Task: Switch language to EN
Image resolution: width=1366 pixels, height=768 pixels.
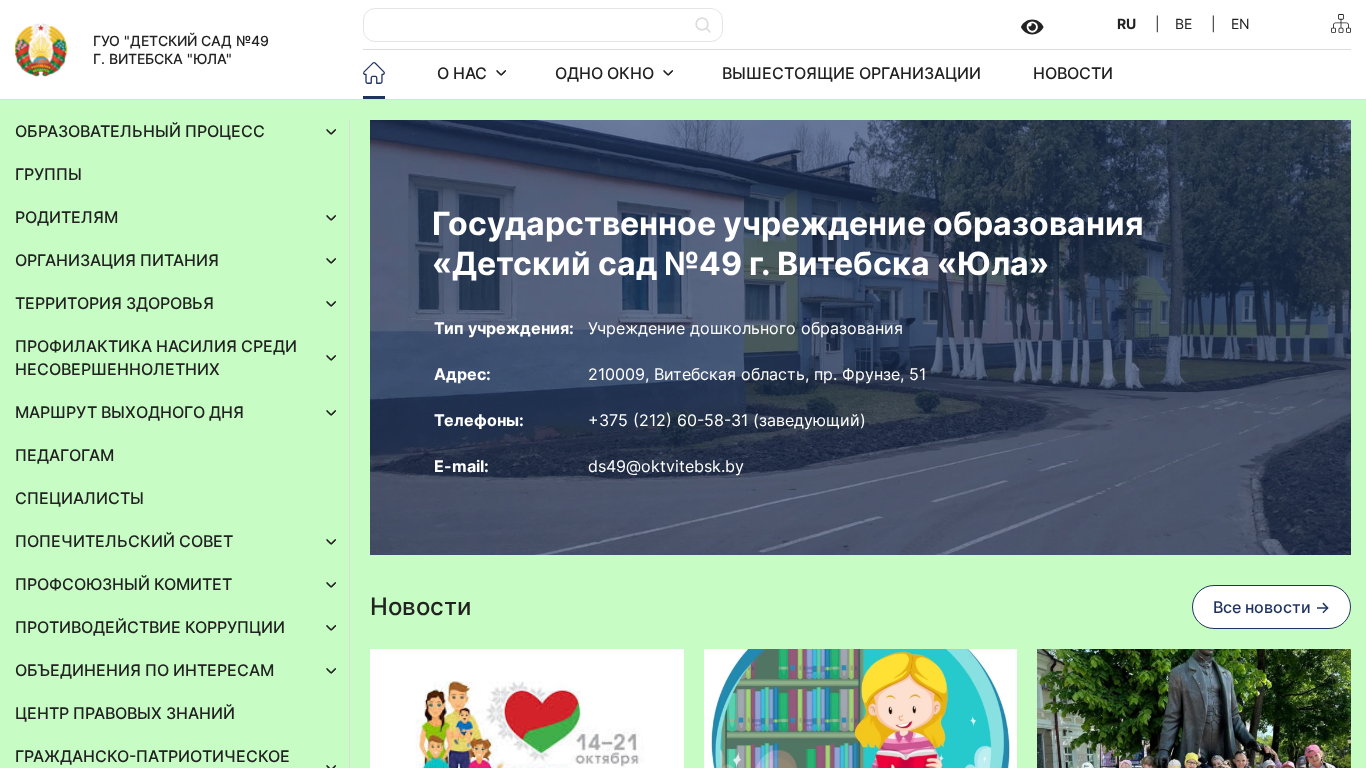Action: click(x=1240, y=24)
